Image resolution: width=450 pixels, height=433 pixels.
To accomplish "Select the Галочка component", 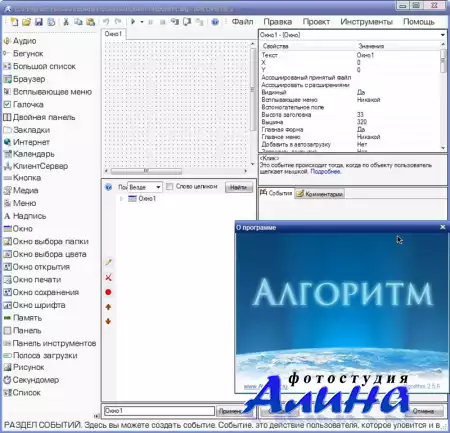I will (23, 105).
